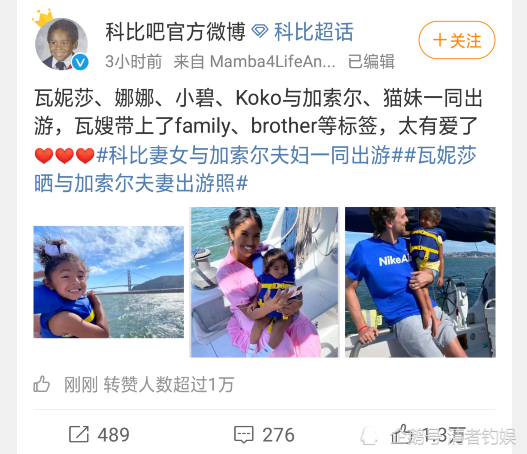Viewport: 527px width, 454px height.
Task: Tap the thumbs-up like icon at bottom right
Action: pyautogui.click(x=400, y=434)
